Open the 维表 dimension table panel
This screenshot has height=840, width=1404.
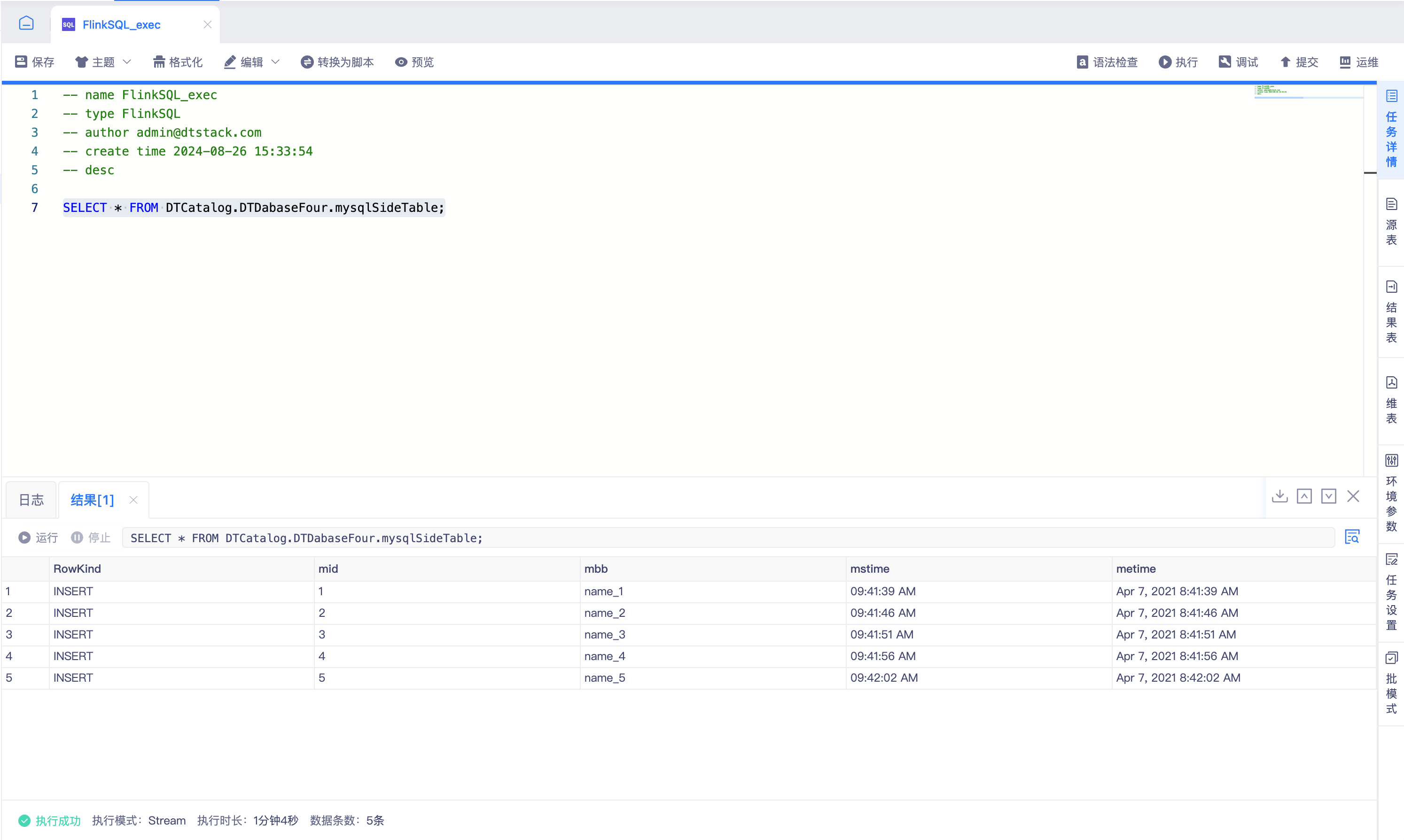pyautogui.click(x=1391, y=400)
